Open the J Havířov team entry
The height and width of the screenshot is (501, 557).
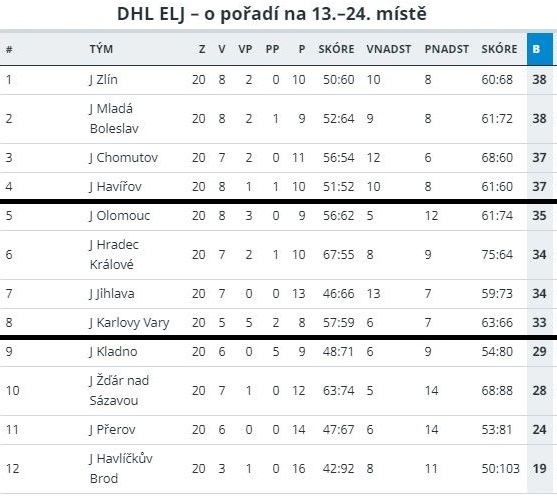(x=115, y=187)
